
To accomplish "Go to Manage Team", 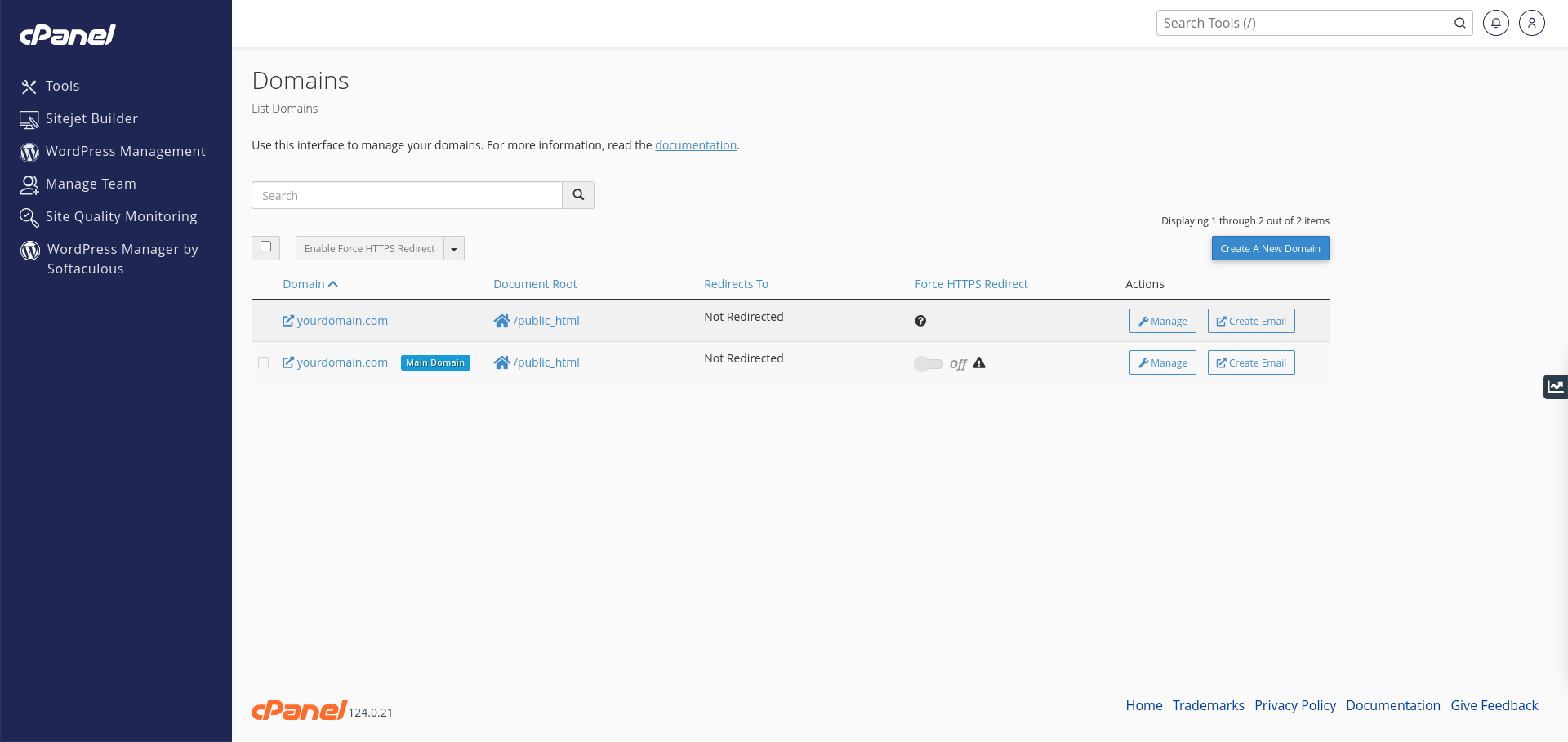I will [78, 184].
